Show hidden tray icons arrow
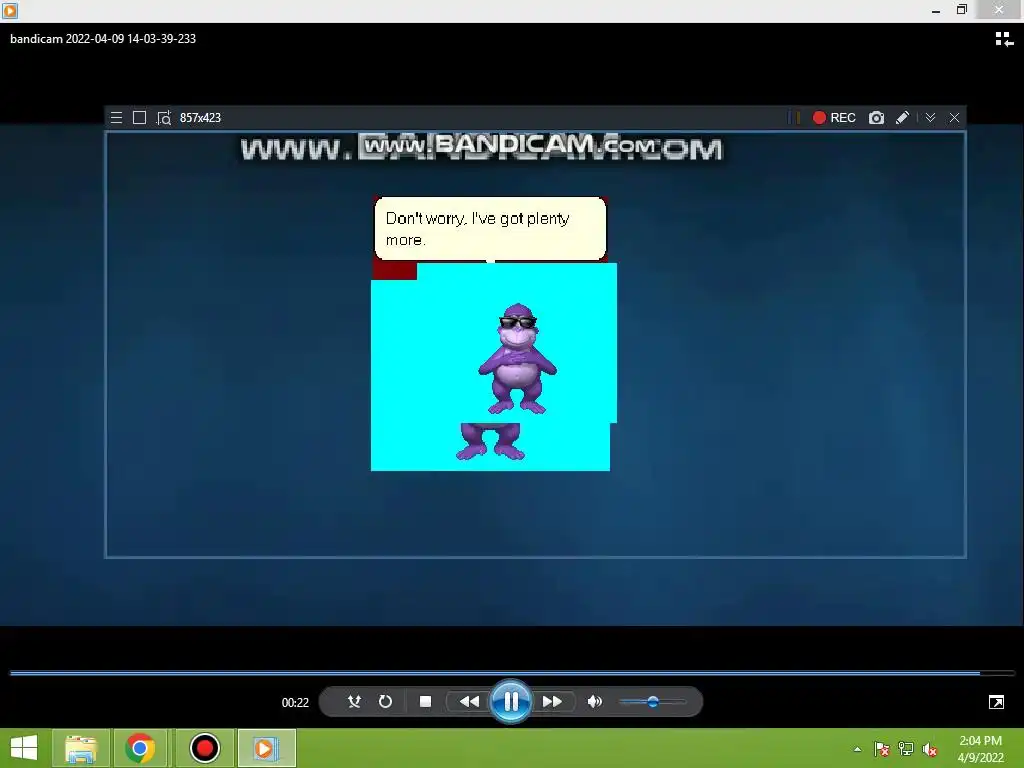 pos(857,749)
